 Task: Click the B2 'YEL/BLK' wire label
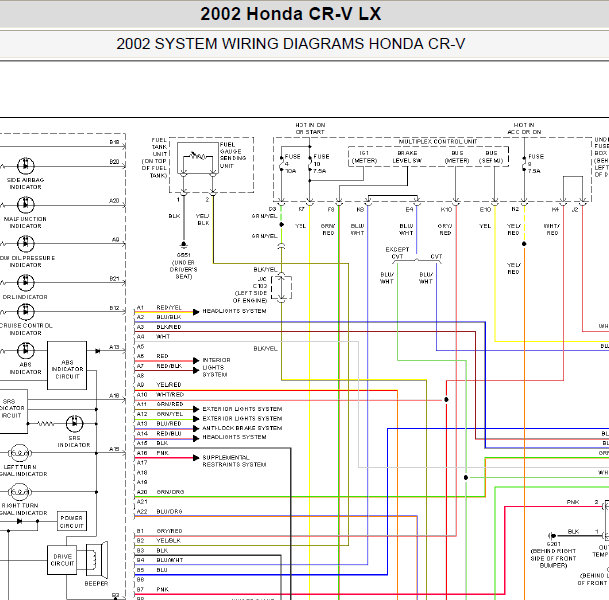pyautogui.click(x=169, y=541)
